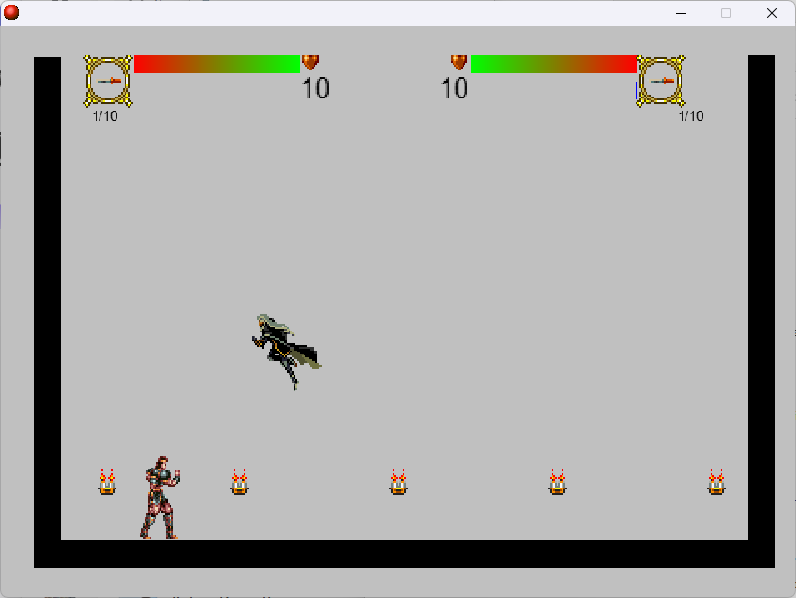This screenshot has width=796, height=598.
Task: Click the rightmost flaming candle
Action: tap(716, 483)
